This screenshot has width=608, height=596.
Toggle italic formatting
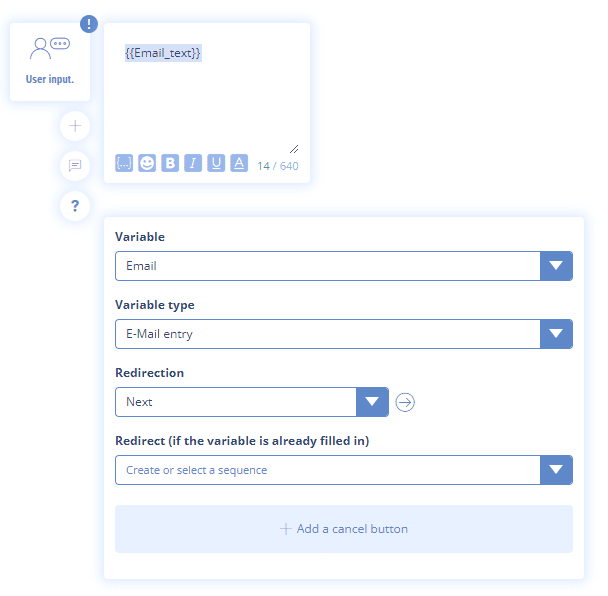[x=193, y=163]
